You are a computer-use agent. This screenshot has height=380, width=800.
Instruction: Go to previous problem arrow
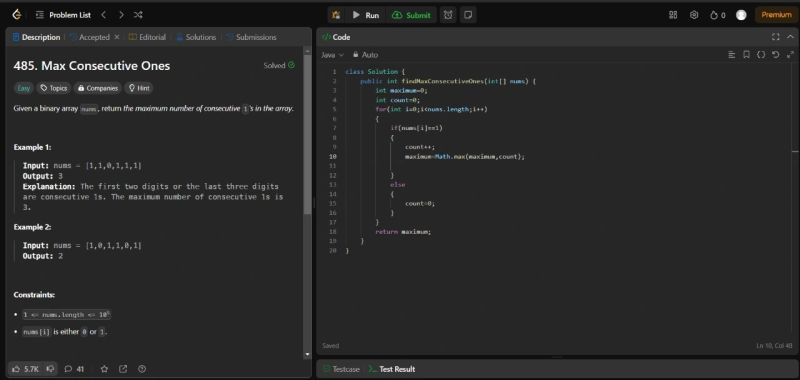tap(104, 15)
